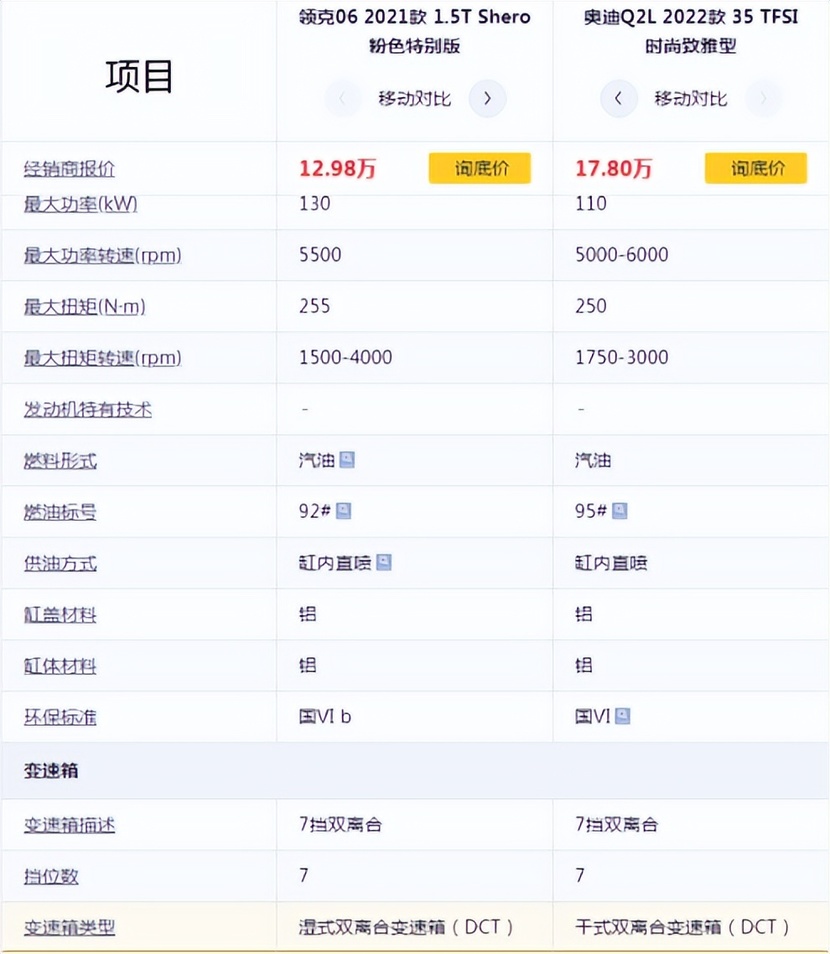Click 汽油 in the 奥迪Q2L column
830x954 pixels.
(x=593, y=460)
